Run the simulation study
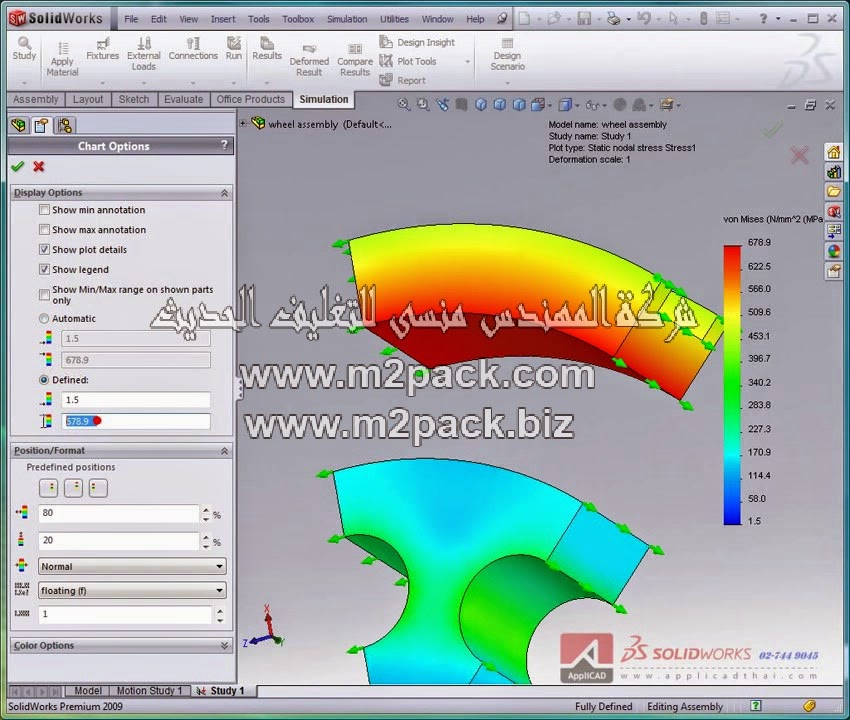The width and height of the screenshot is (850, 720). [234, 49]
